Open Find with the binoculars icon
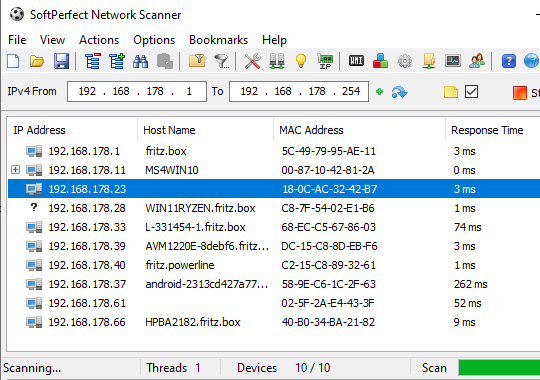Image resolution: width=540 pixels, height=380 pixels. pyautogui.click(x=141, y=61)
